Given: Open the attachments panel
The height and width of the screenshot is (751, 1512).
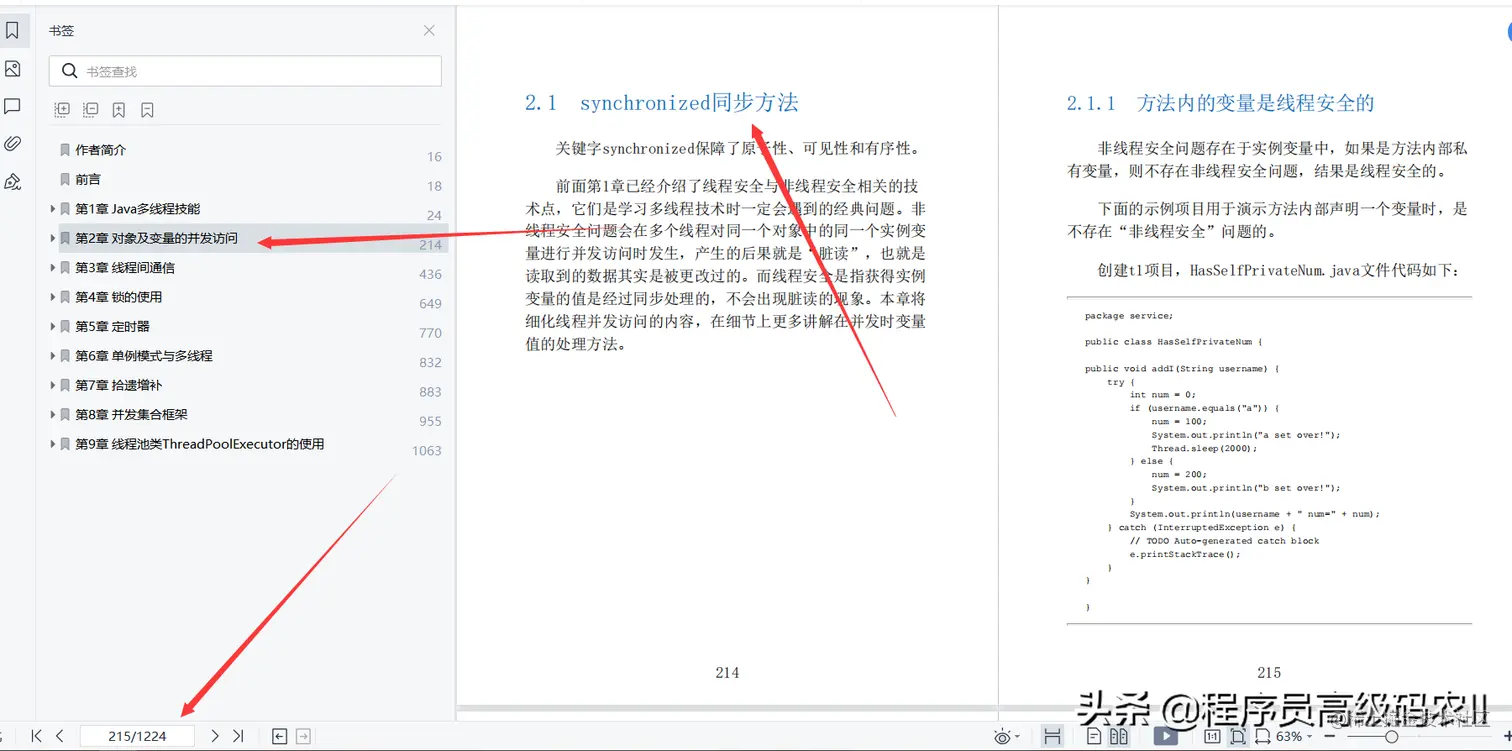Looking at the screenshot, I should [15, 143].
